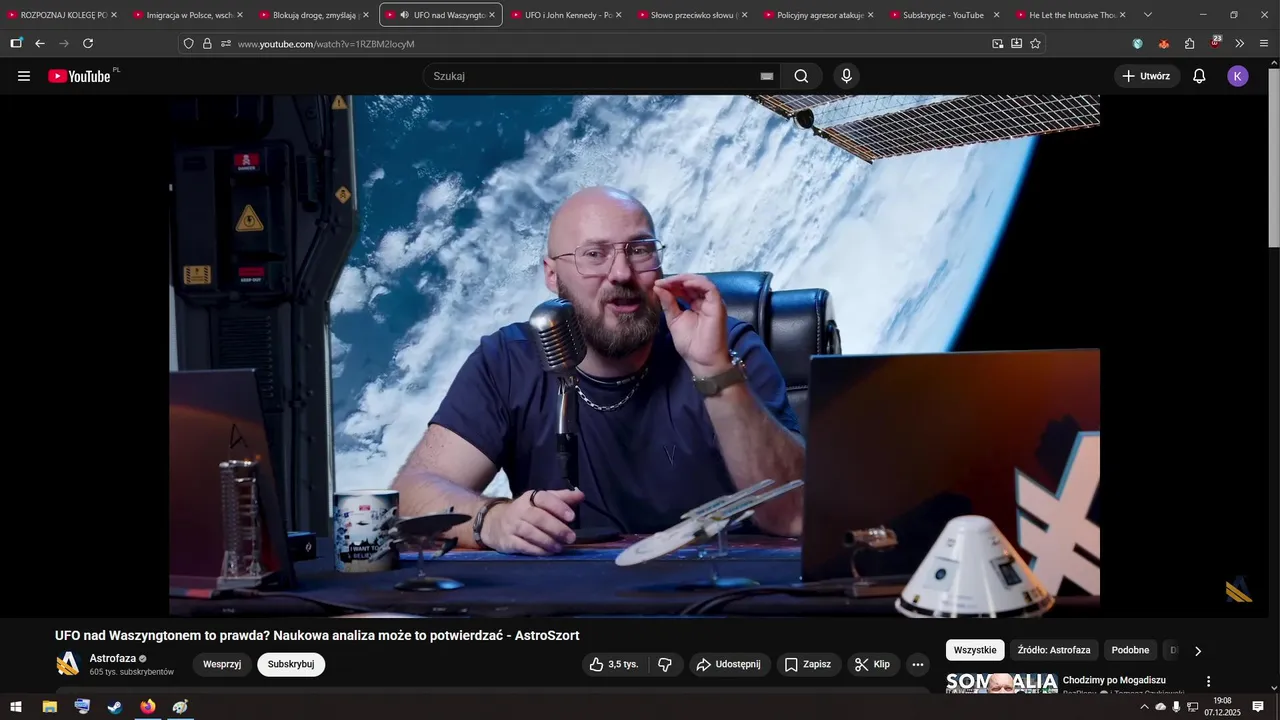Click the Astrofaza channel avatar
Image resolution: width=1280 pixels, height=720 pixels.
pyautogui.click(x=68, y=664)
